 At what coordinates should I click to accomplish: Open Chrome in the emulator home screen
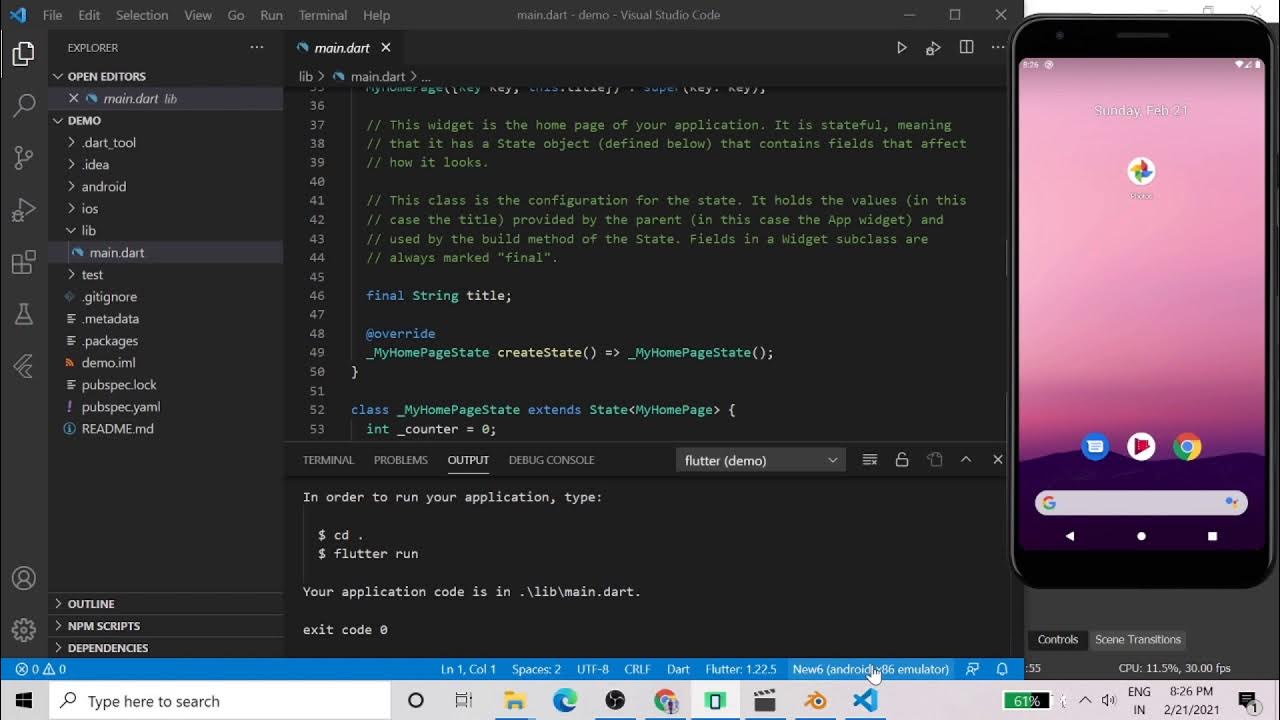(x=1187, y=447)
